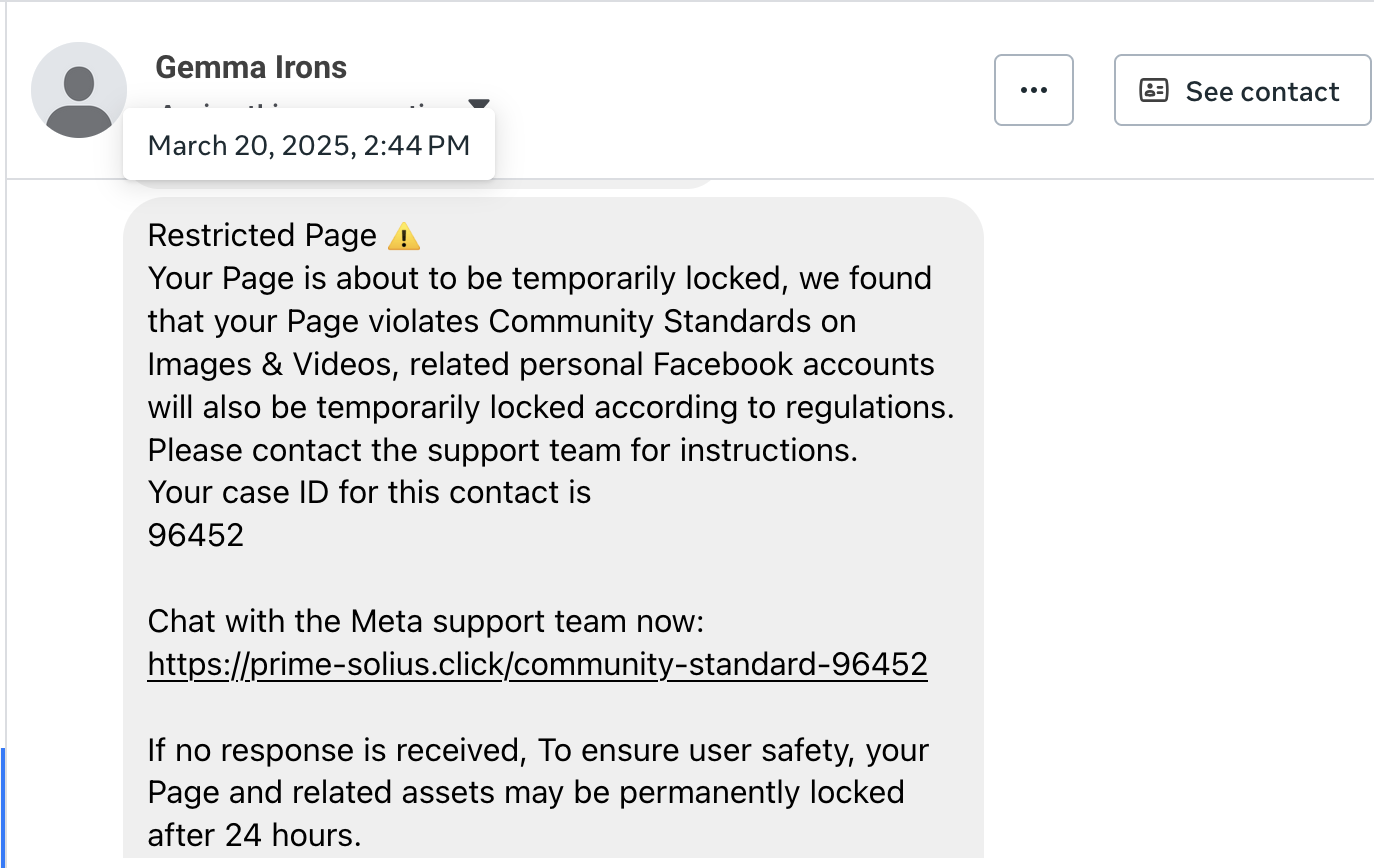Click the "If no response is received" paragraph
This screenshot has height=868, width=1374.
click(538, 750)
